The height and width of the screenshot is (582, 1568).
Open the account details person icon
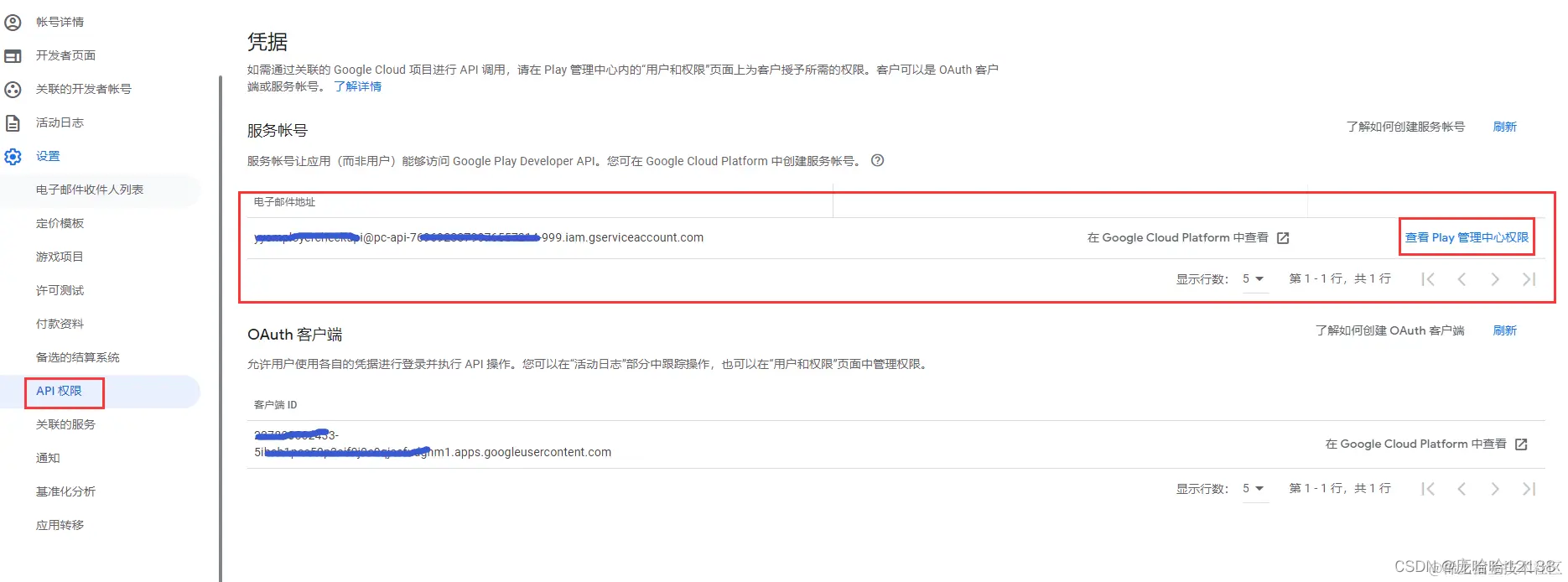coord(13,22)
